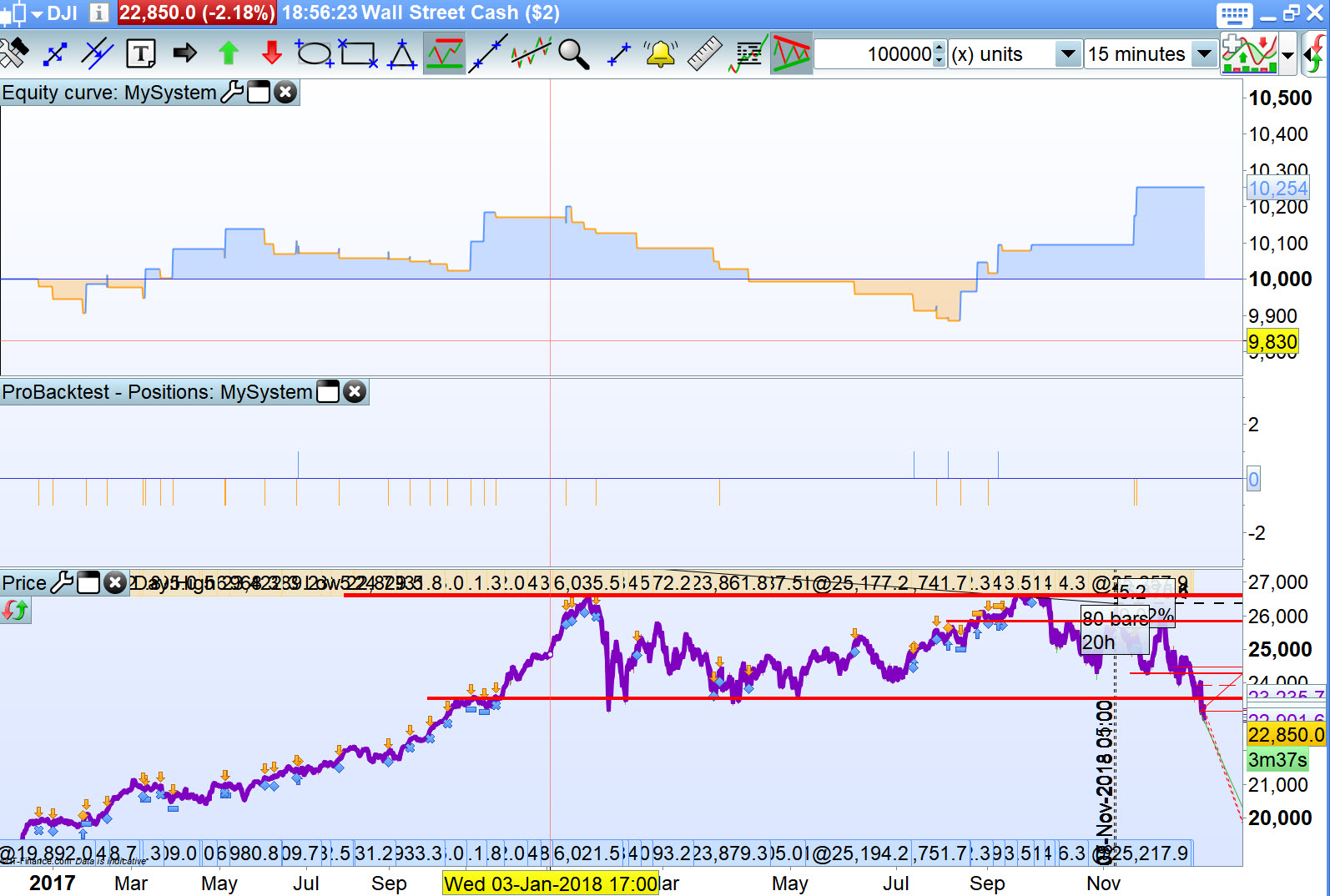Viewport: 1330px width, 896px height.
Task: Close the ProBacktest Positions panel
Action: pyautogui.click(x=355, y=391)
